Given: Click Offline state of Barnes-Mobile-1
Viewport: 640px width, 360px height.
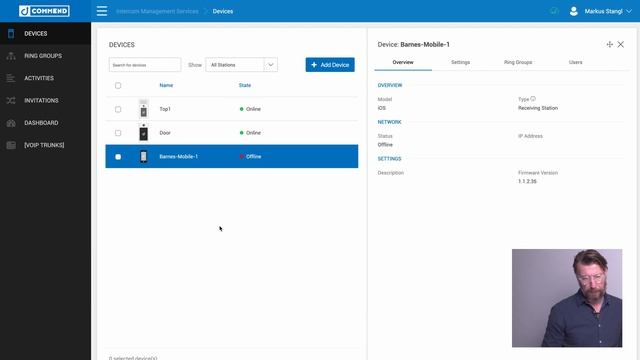Looking at the screenshot, I should pyautogui.click(x=250, y=156).
